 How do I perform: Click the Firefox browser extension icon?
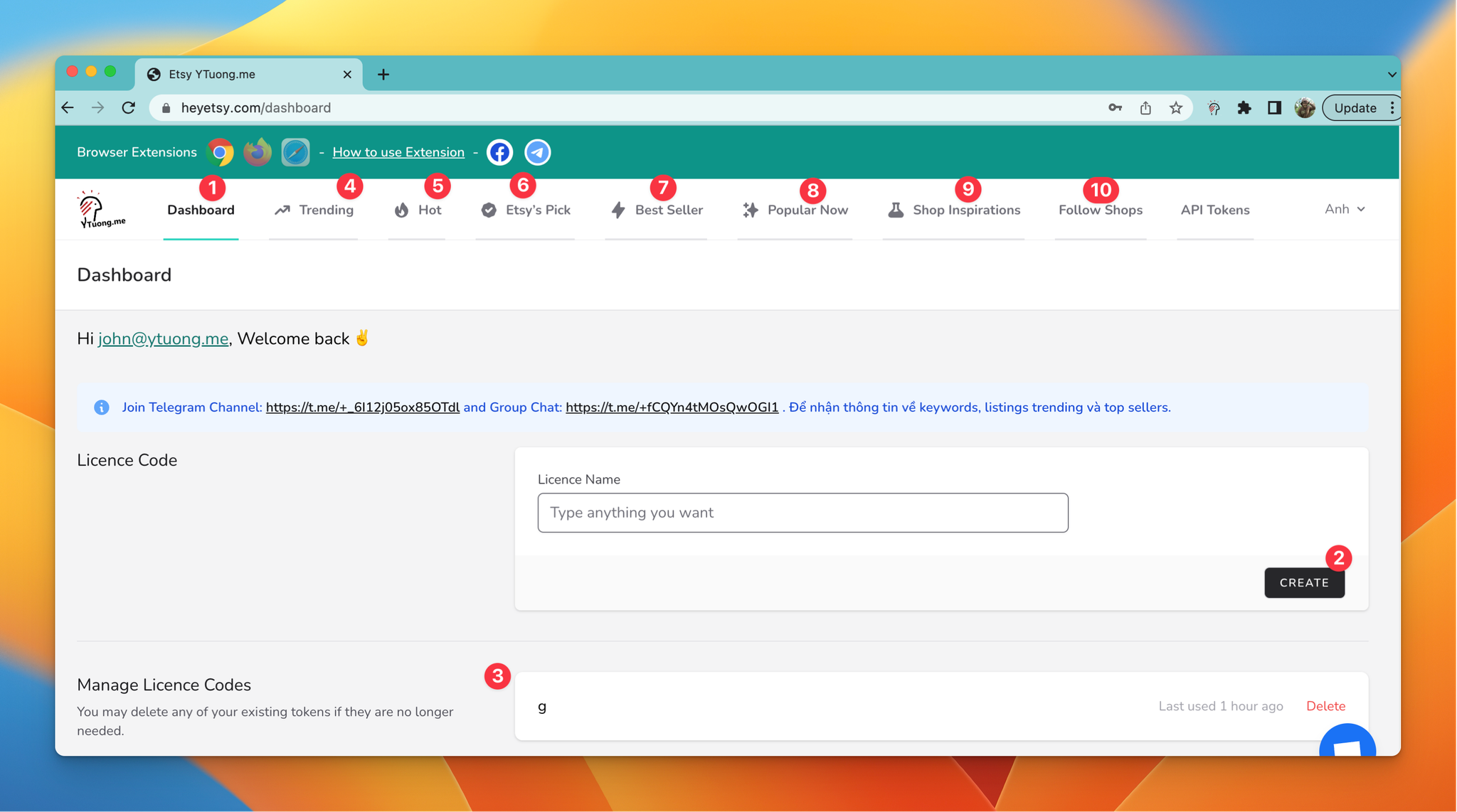coord(258,152)
